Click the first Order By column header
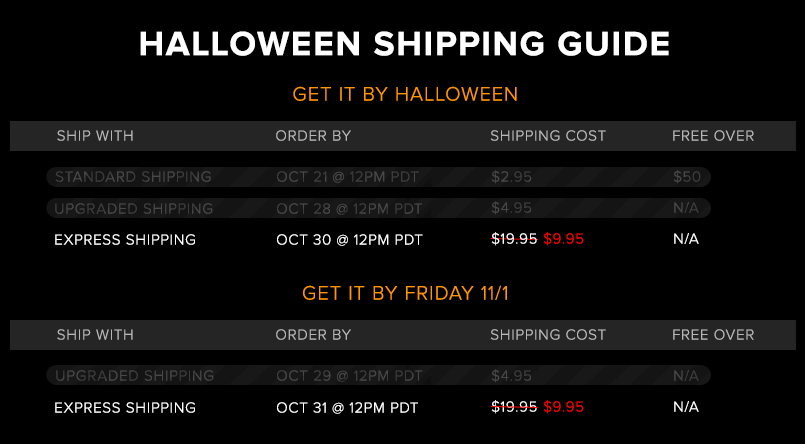 (313, 136)
